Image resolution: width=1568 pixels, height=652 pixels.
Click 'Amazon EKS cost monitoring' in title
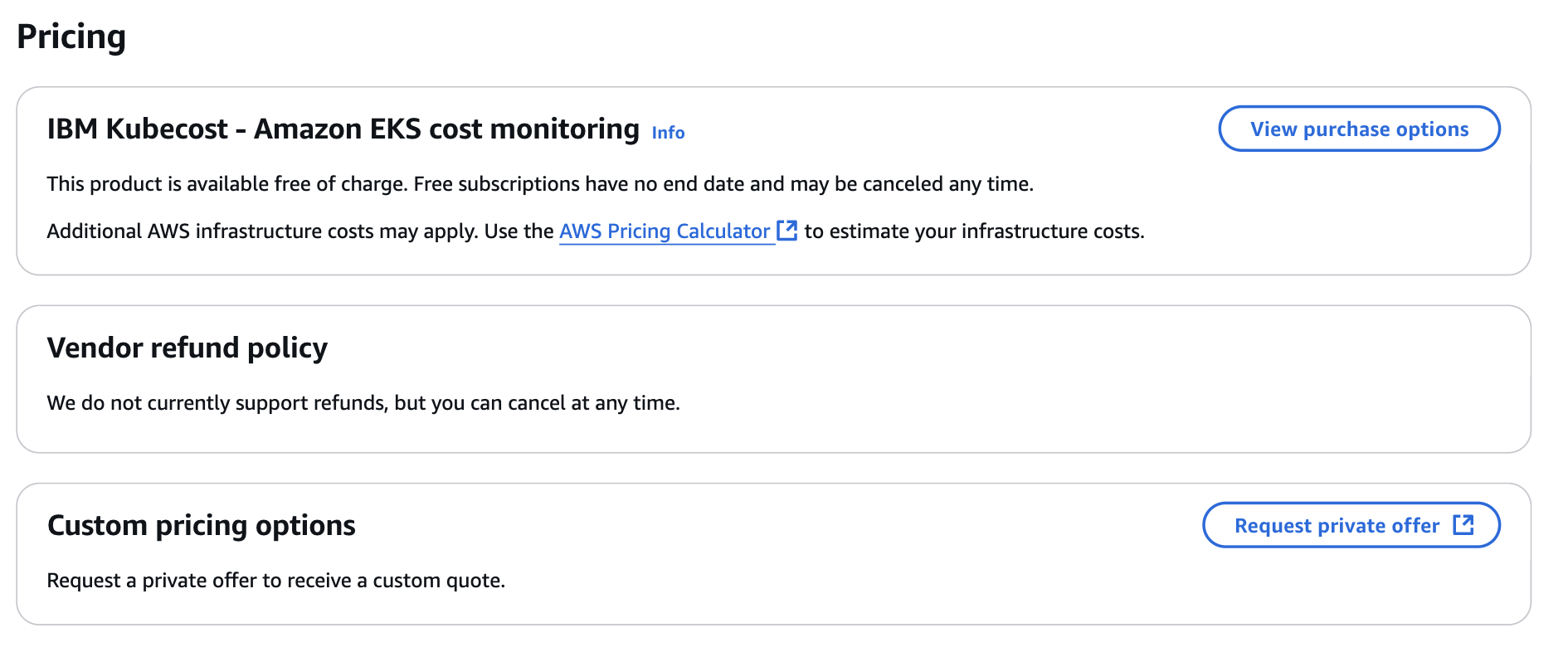[x=446, y=129]
